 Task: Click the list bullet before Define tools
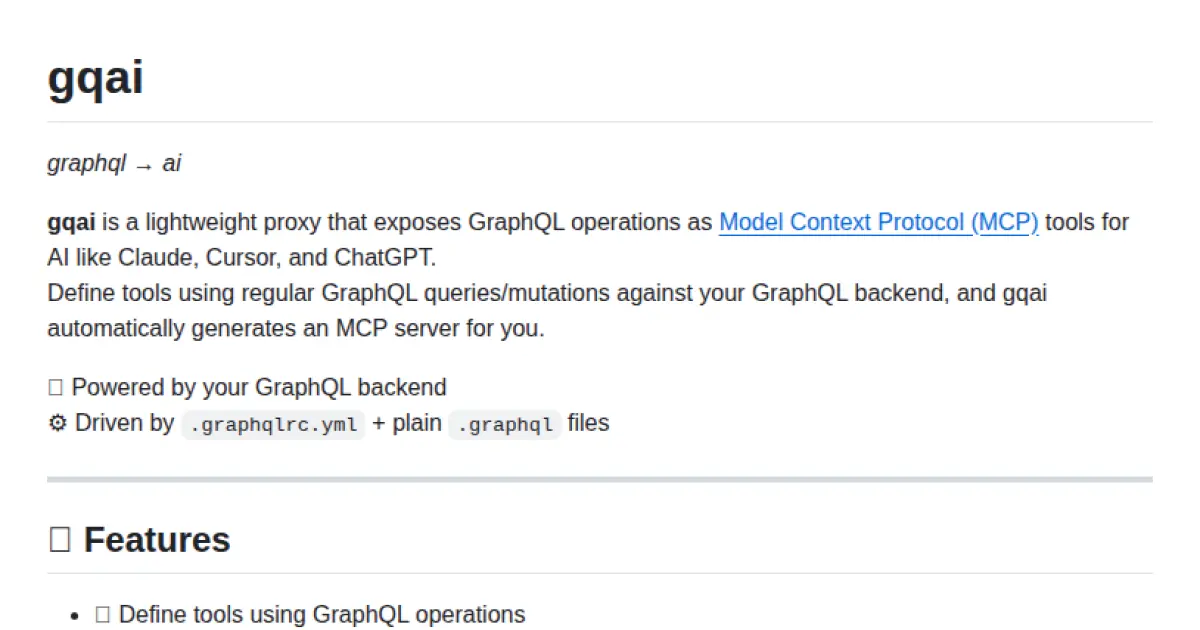(x=75, y=615)
